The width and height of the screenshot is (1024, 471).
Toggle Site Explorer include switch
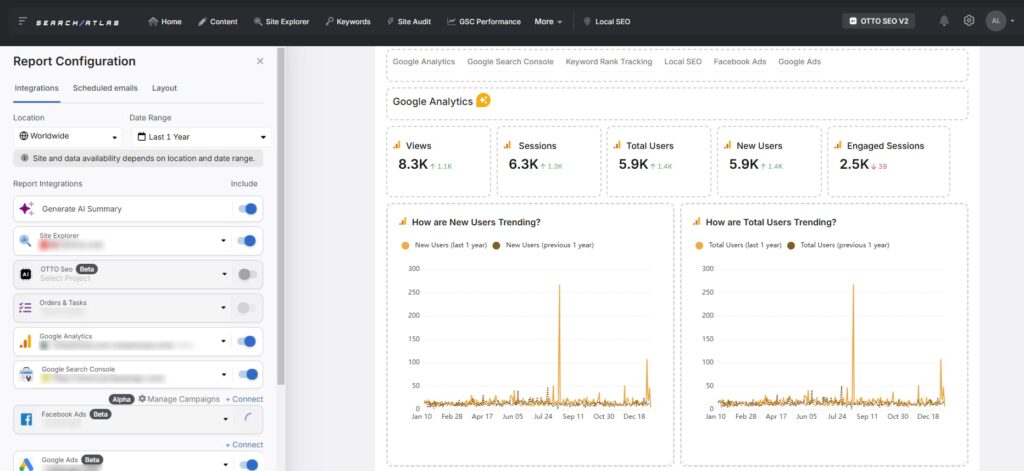247,241
